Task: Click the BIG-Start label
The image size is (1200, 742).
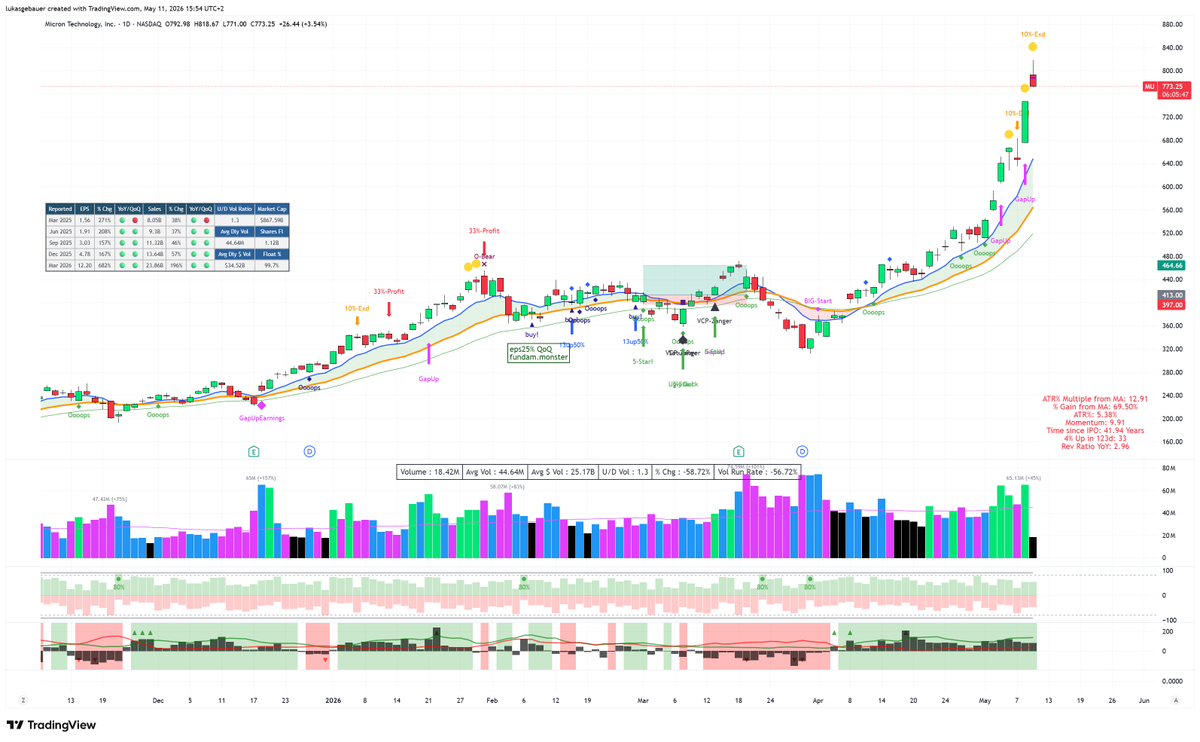Action: pyautogui.click(x=818, y=301)
